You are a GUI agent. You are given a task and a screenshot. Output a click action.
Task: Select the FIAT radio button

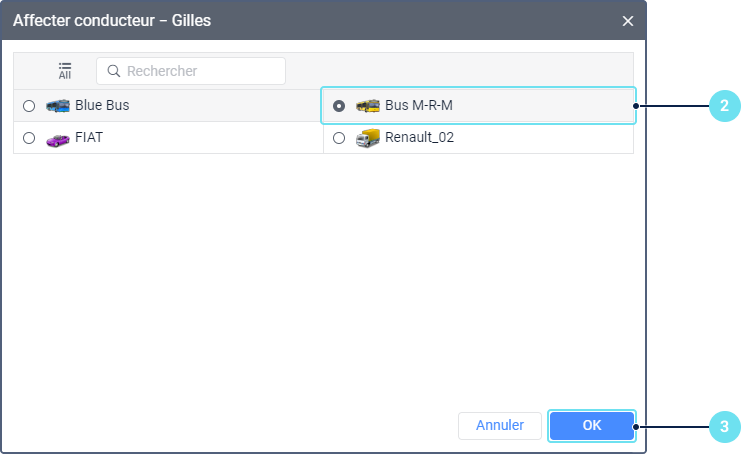coord(29,138)
